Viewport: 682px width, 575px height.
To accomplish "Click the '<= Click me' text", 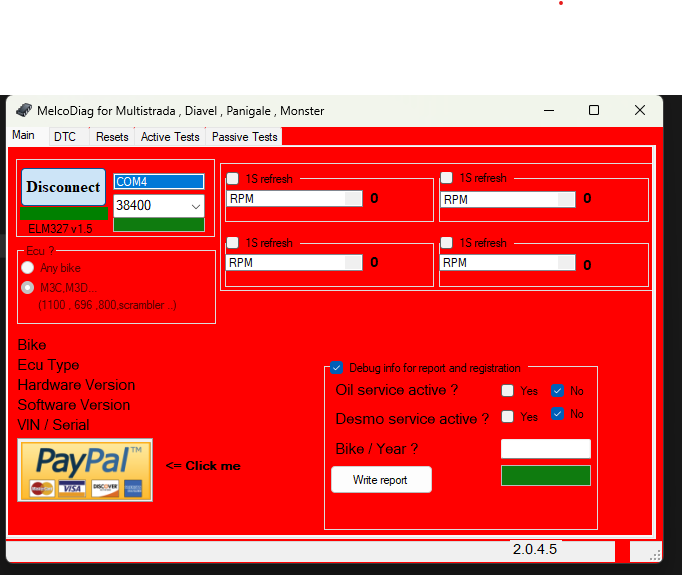I will [x=203, y=466].
